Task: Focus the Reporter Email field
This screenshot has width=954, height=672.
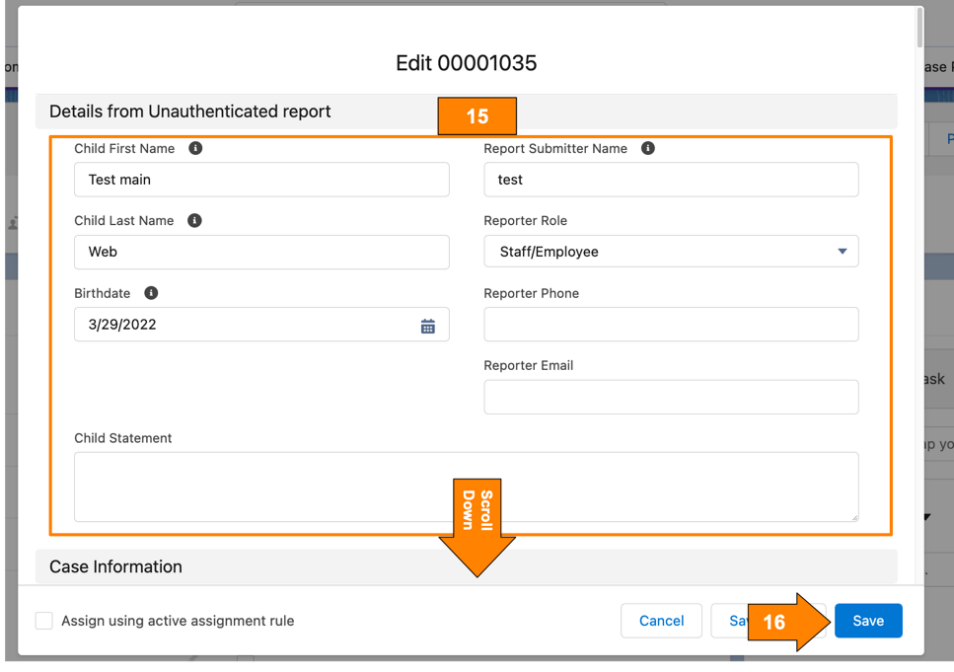Action: [671, 396]
